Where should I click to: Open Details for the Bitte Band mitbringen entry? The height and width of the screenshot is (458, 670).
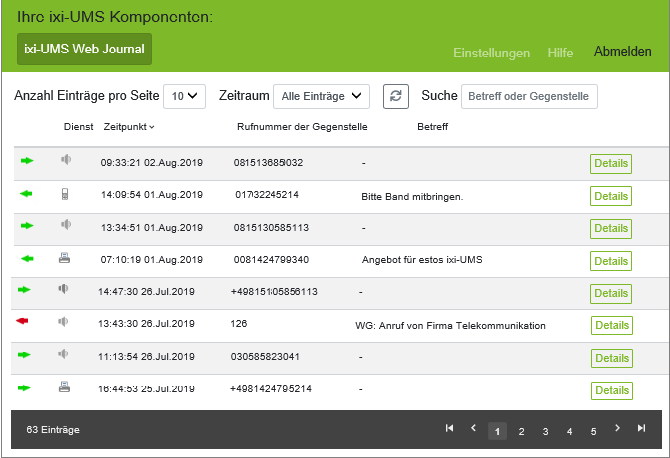(611, 196)
